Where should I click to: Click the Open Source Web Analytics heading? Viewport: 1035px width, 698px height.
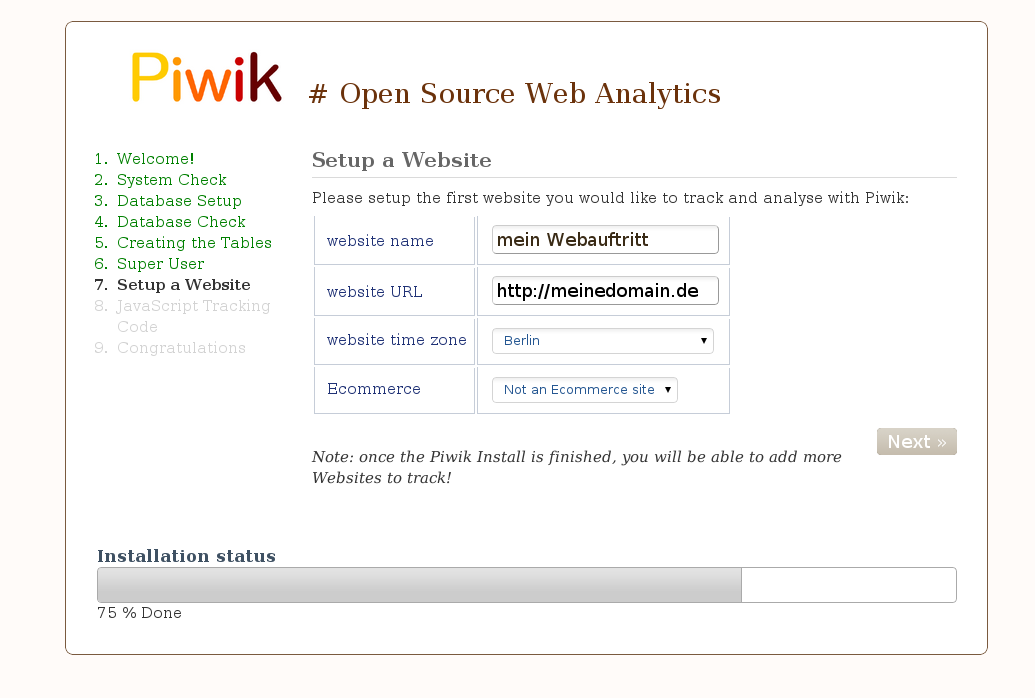pos(514,94)
